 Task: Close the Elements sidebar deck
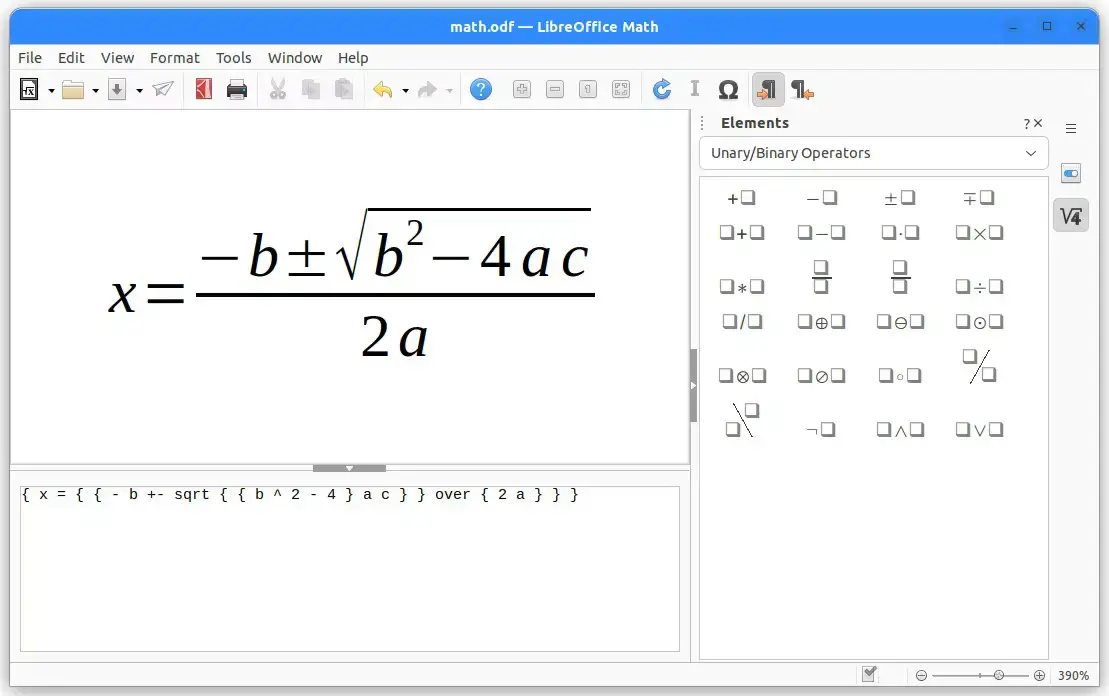(x=1038, y=123)
